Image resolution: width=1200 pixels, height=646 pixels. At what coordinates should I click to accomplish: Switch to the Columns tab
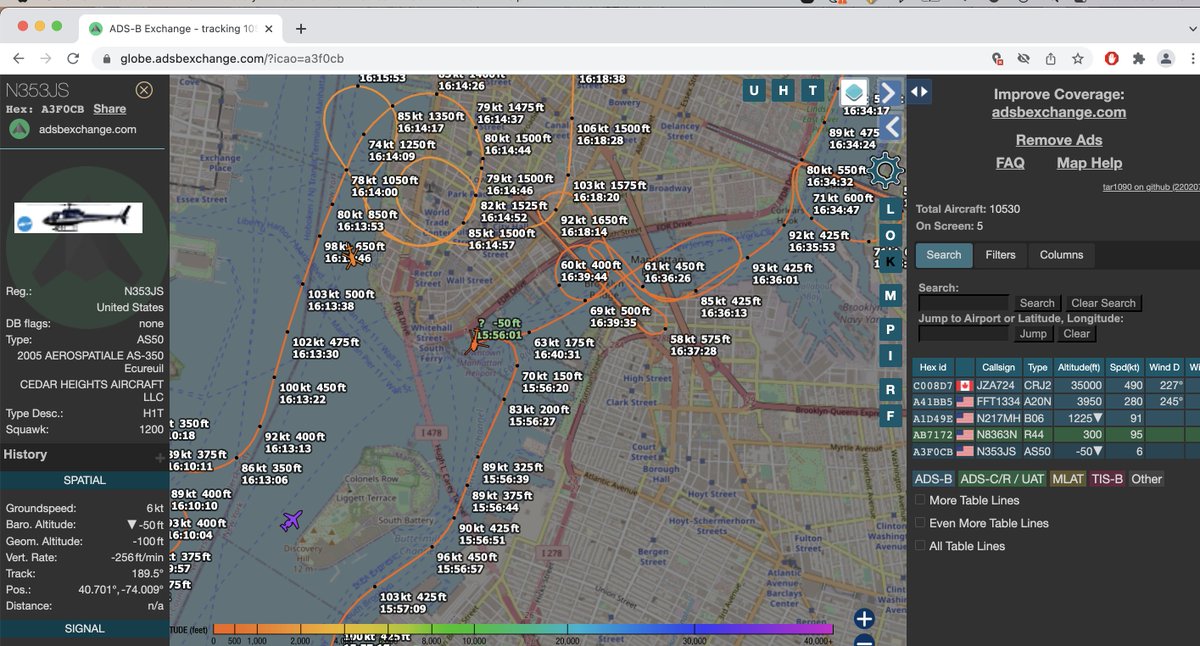click(1061, 255)
